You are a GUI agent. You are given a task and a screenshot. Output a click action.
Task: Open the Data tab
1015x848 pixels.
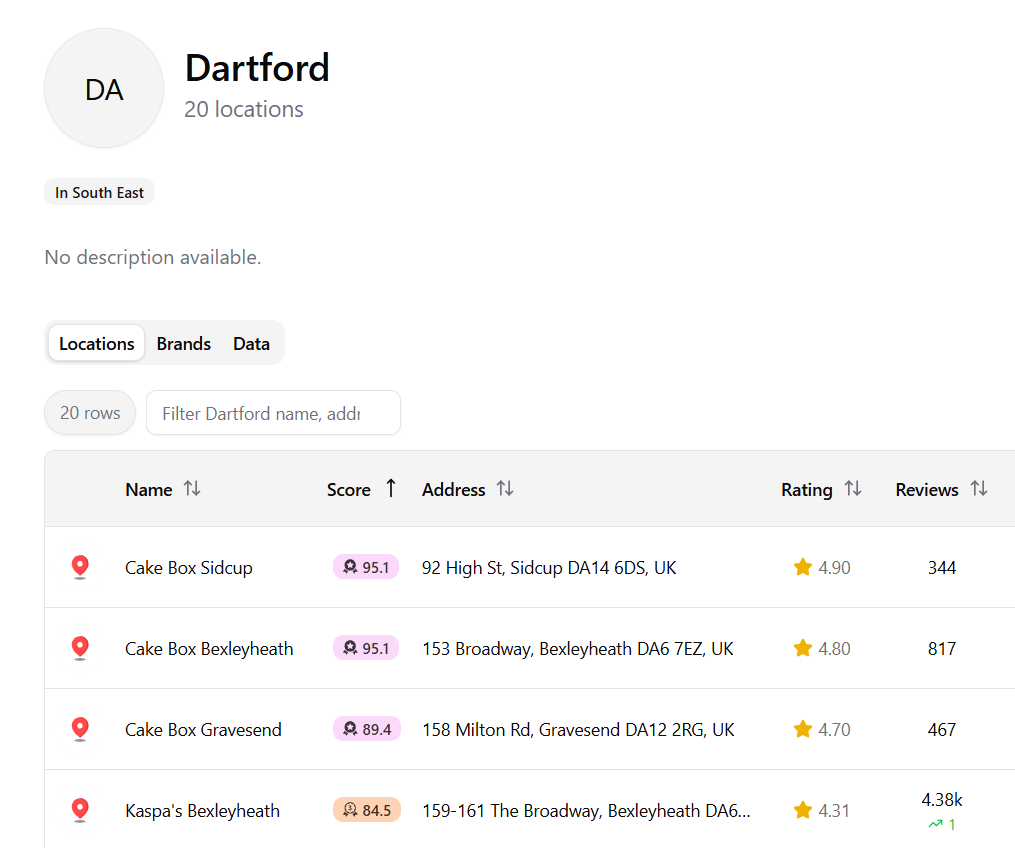pos(251,343)
